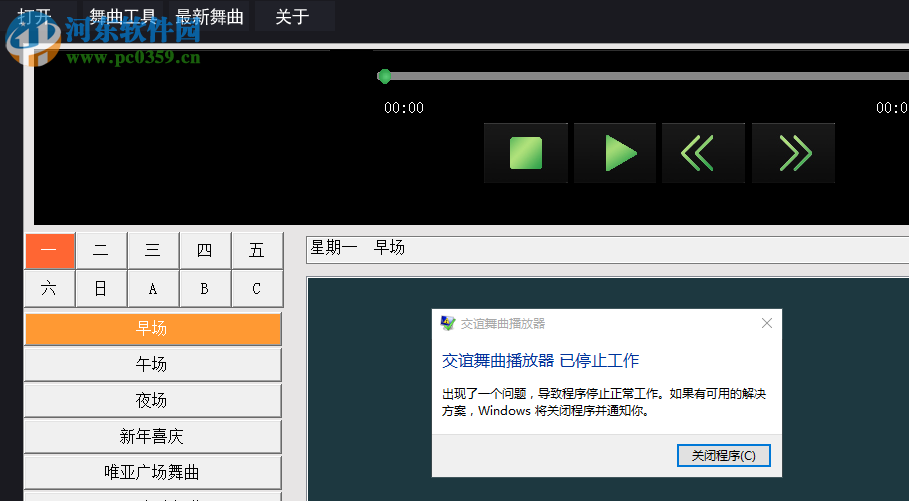Select the 四 day button
The width and height of the screenshot is (909, 501).
205,250
